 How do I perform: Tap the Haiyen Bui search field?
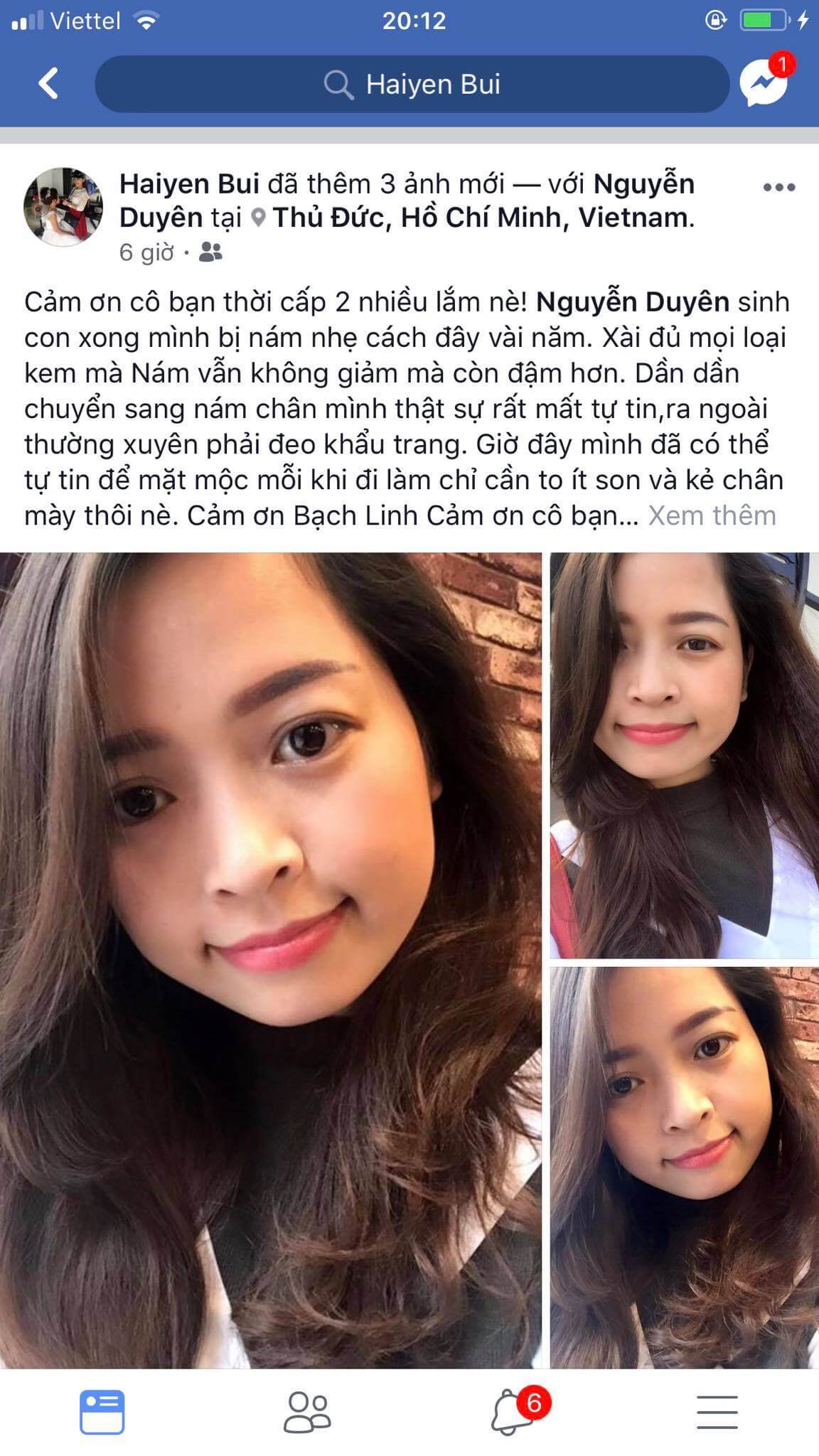pos(412,85)
